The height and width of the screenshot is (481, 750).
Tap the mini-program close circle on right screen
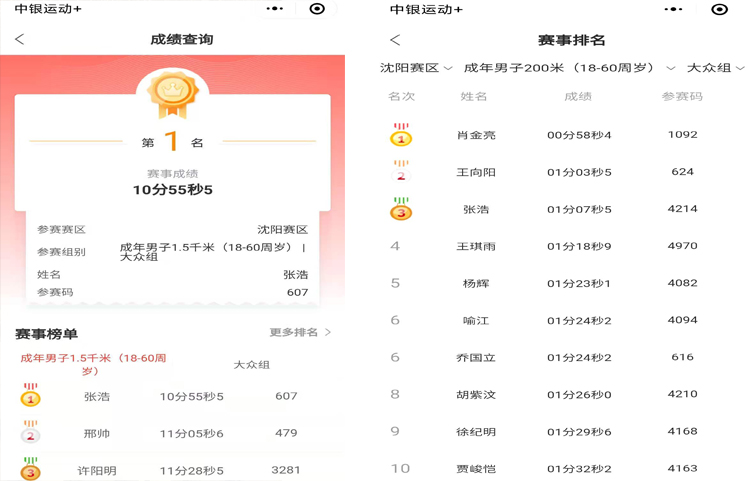click(x=719, y=9)
